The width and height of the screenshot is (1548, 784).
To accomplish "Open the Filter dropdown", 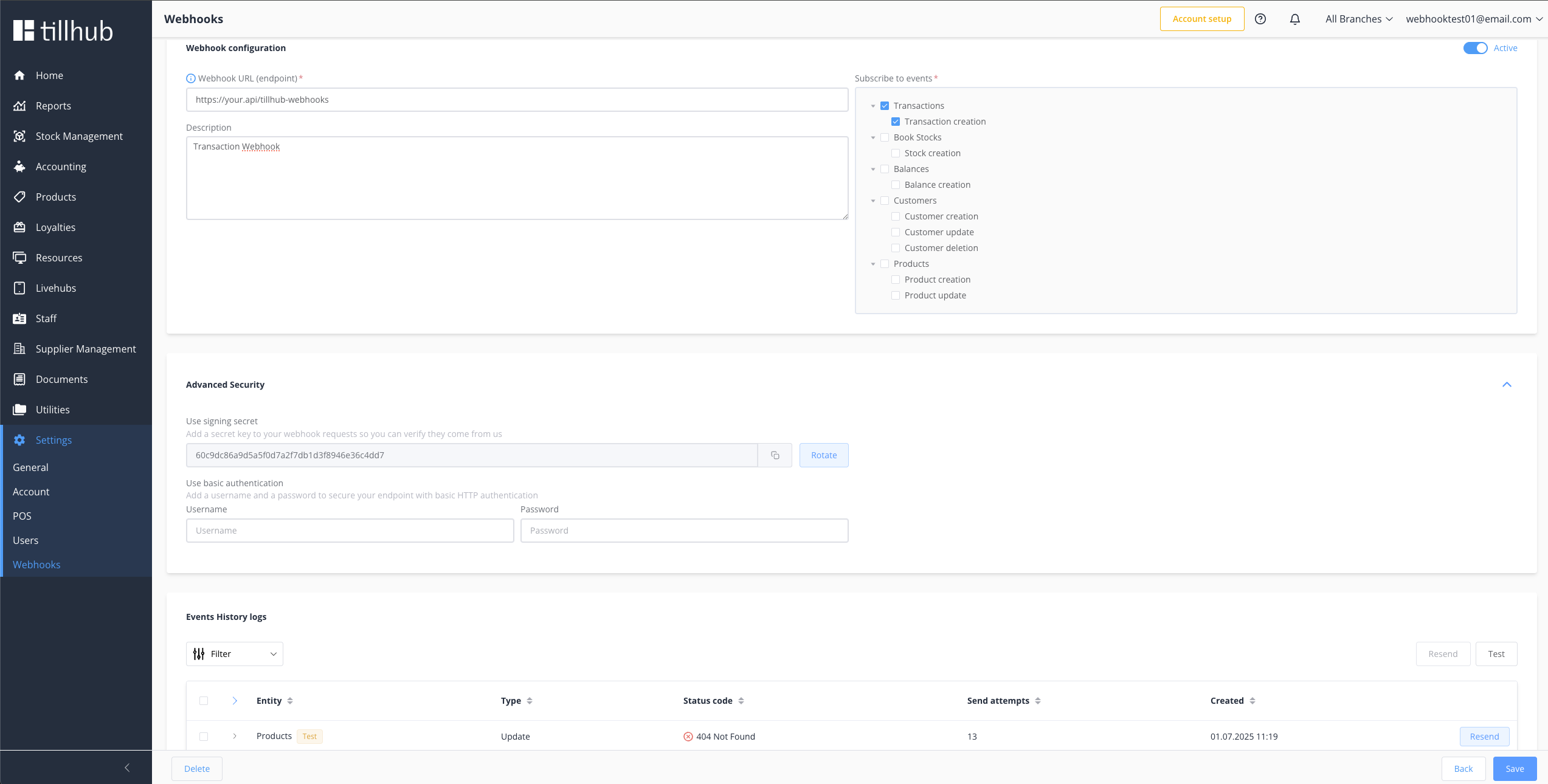I will tap(235, 654).
